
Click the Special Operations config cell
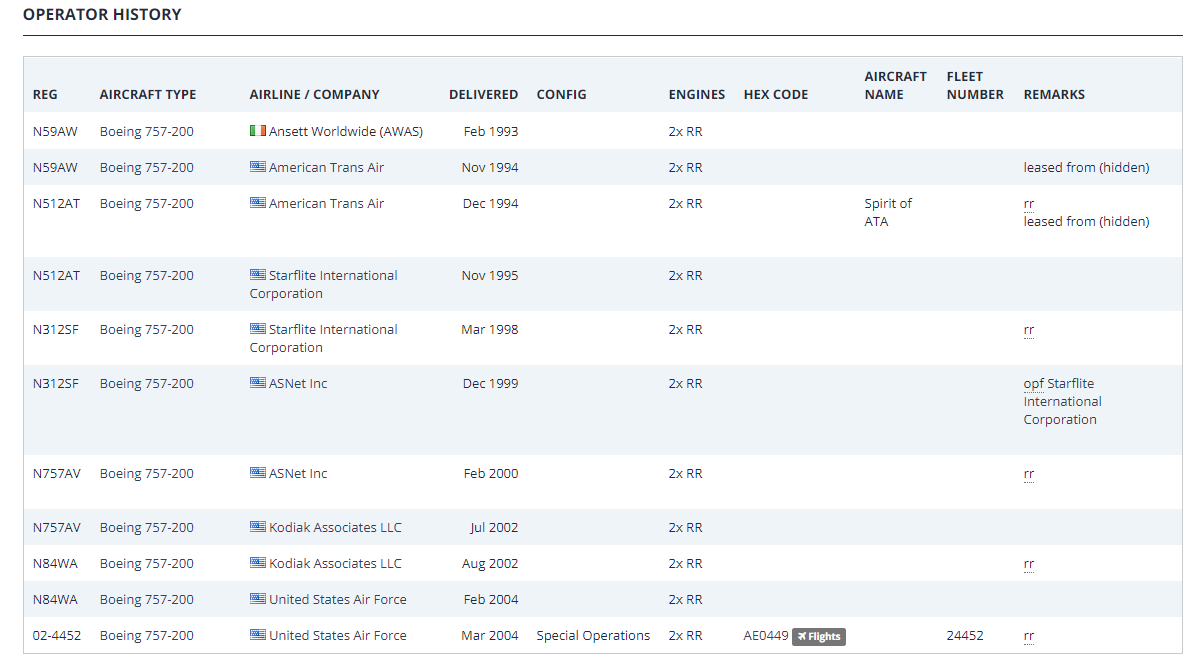(593, 635)
